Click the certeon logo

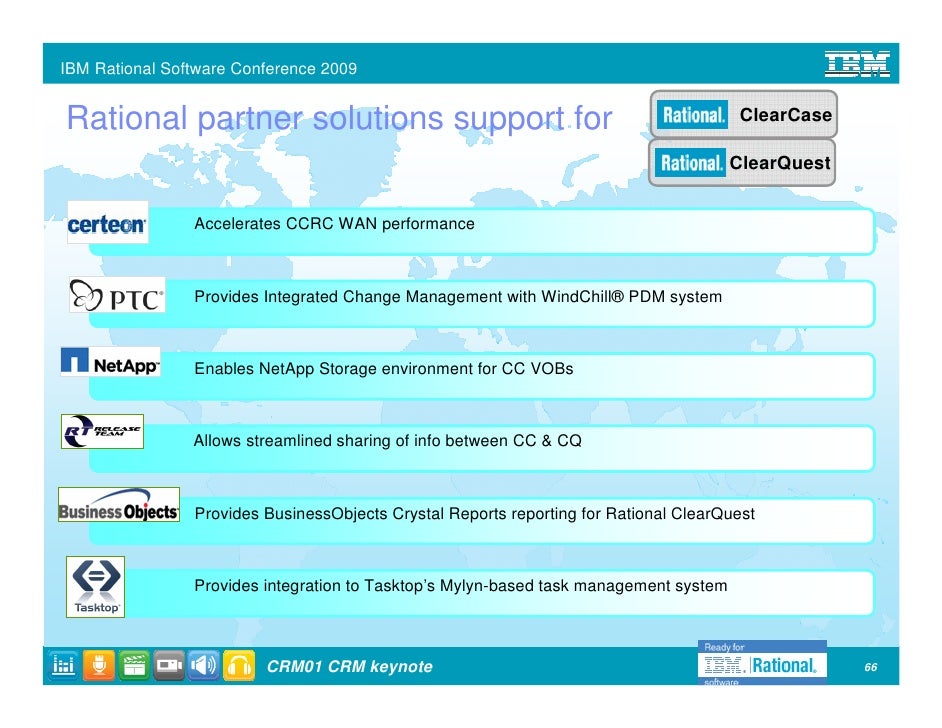tap(108, 222)
